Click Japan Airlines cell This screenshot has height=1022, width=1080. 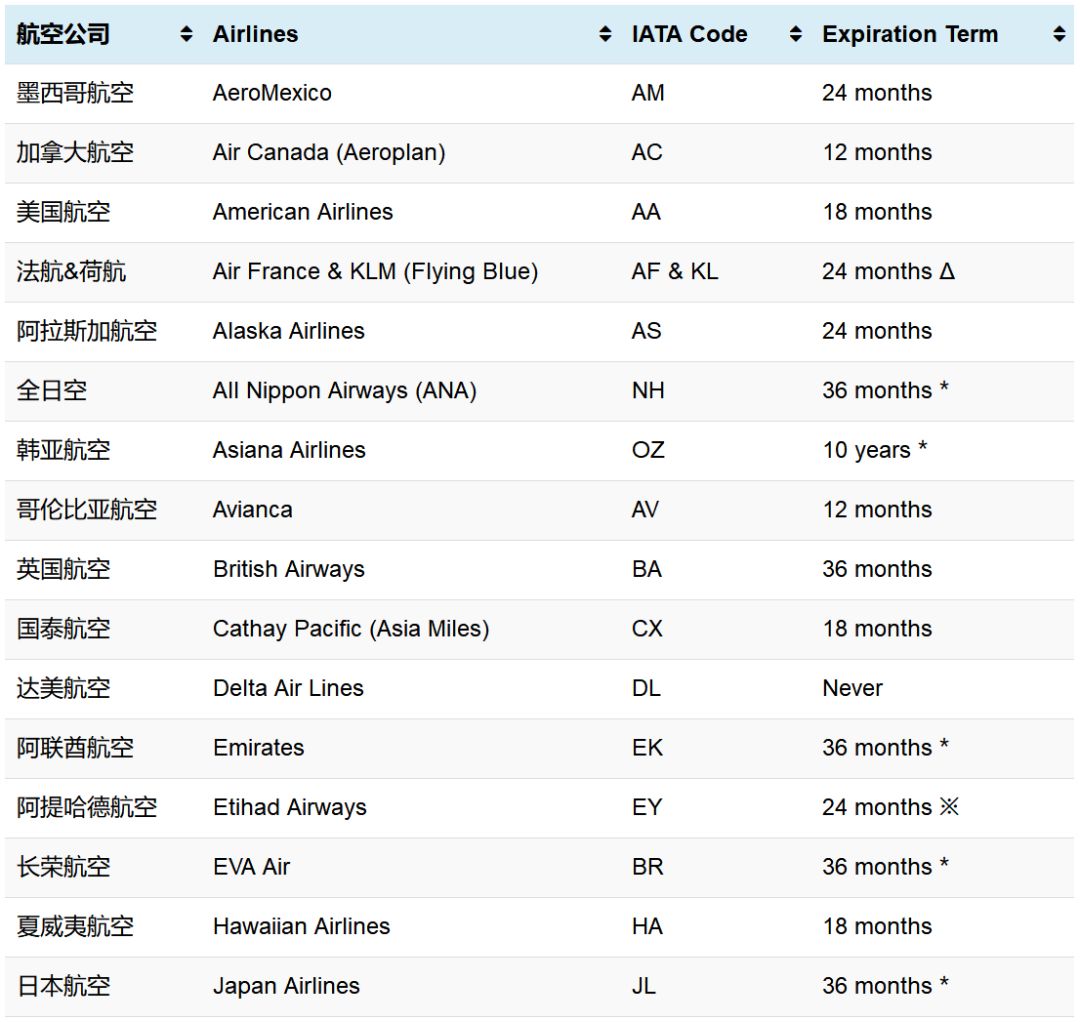coord(287,986)
